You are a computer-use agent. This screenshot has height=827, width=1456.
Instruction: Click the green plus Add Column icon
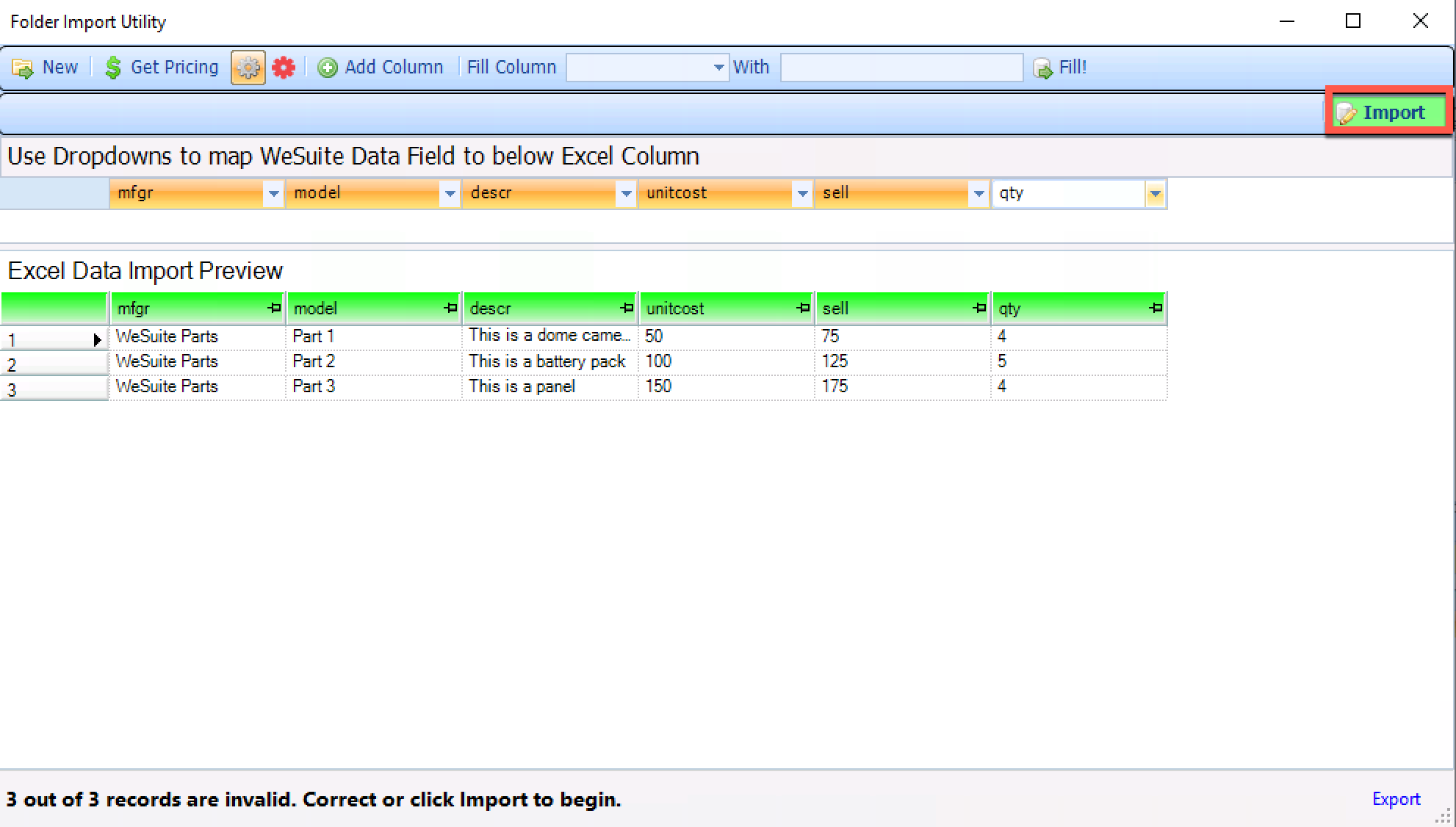coord(328,68)
